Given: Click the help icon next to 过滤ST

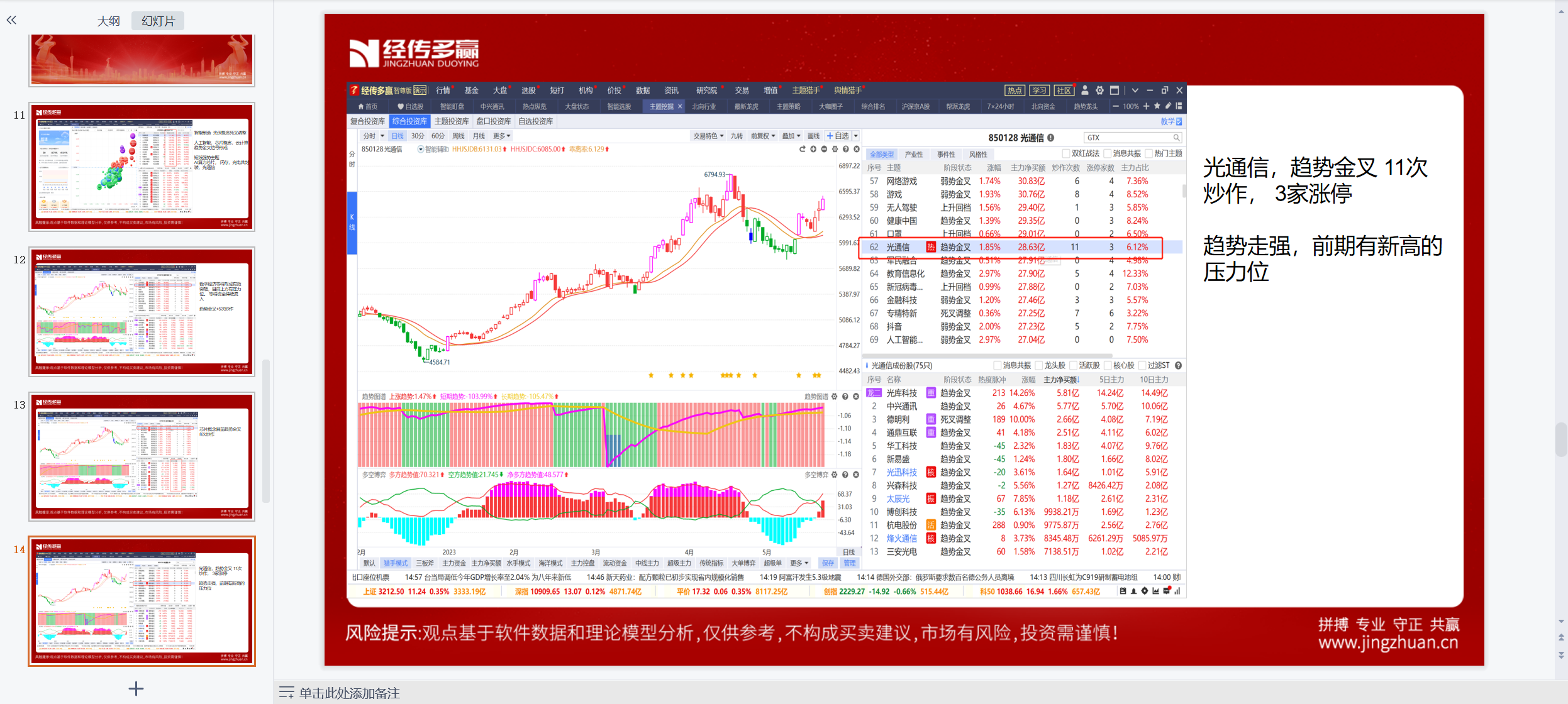Looking at the screenshot, I should tap(1178, 365).
